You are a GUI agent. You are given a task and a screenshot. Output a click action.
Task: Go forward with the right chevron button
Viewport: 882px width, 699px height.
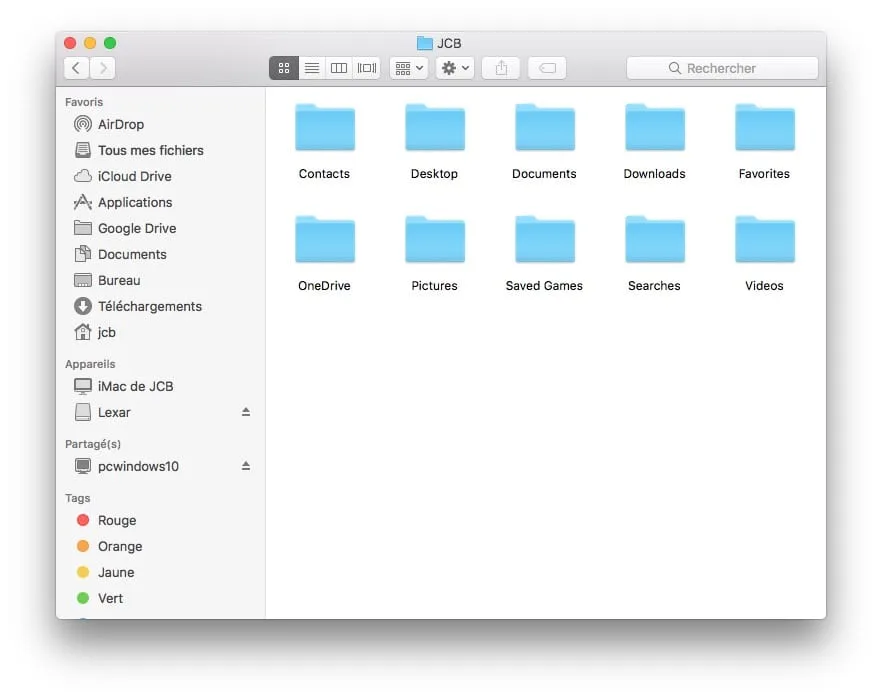click(102, 68)
